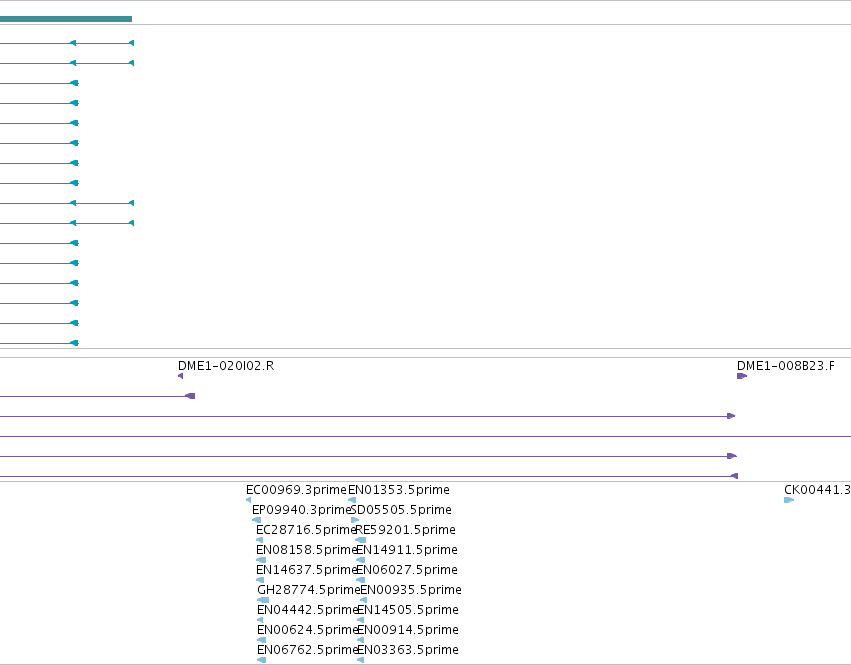Select the EC00969.3prime EST label
The height and width of the screenshot is (665, 851).
(x=296, y=490)
